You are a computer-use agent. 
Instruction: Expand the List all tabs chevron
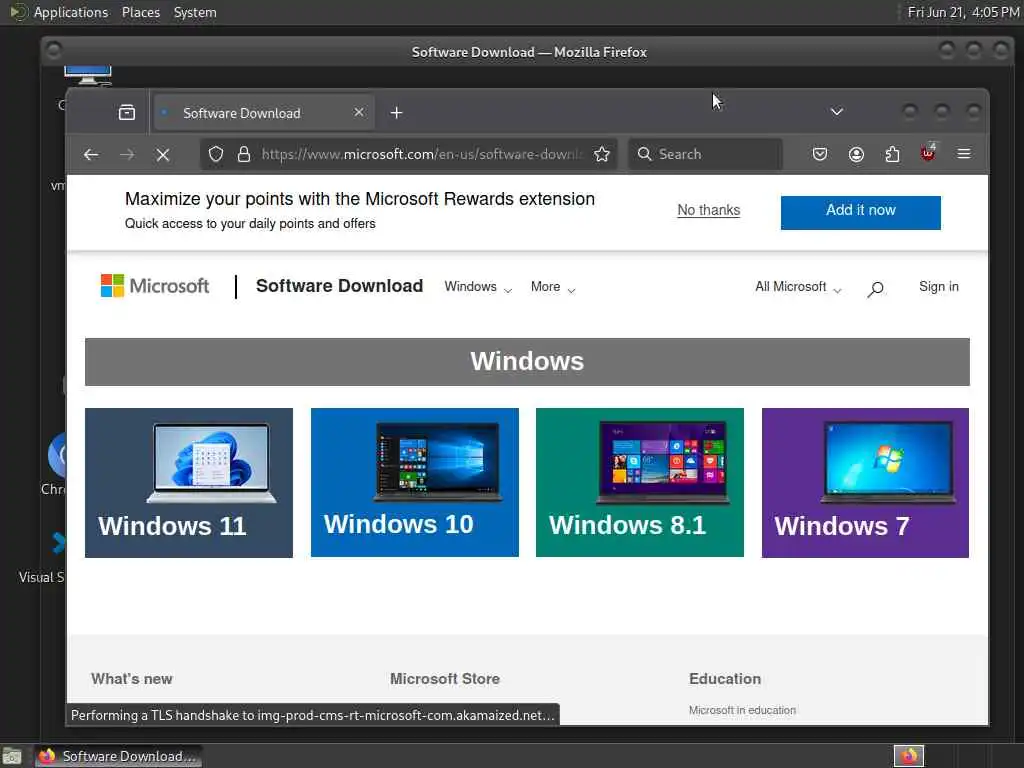click(837, 112)
